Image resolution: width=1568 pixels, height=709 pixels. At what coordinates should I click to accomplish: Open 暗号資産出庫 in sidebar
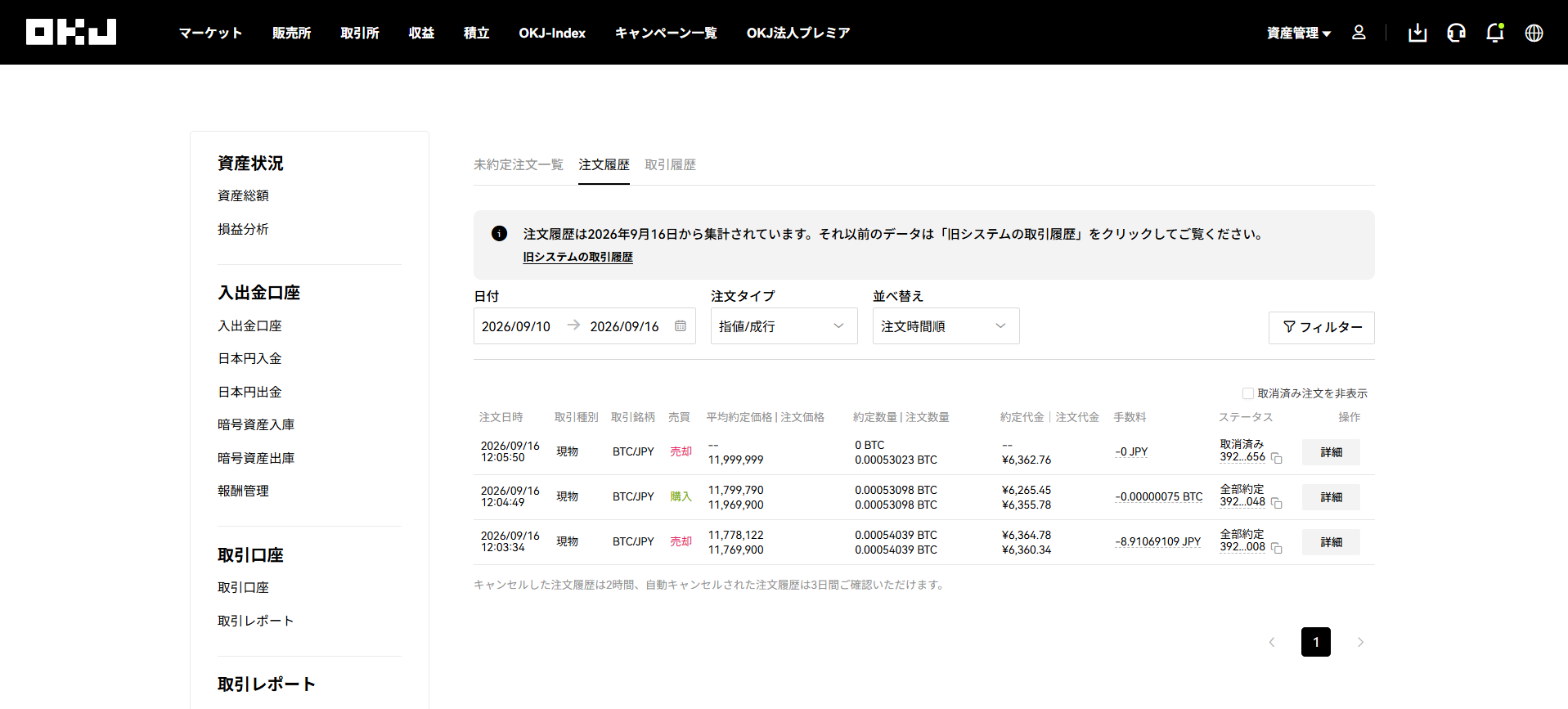(256, 458)
